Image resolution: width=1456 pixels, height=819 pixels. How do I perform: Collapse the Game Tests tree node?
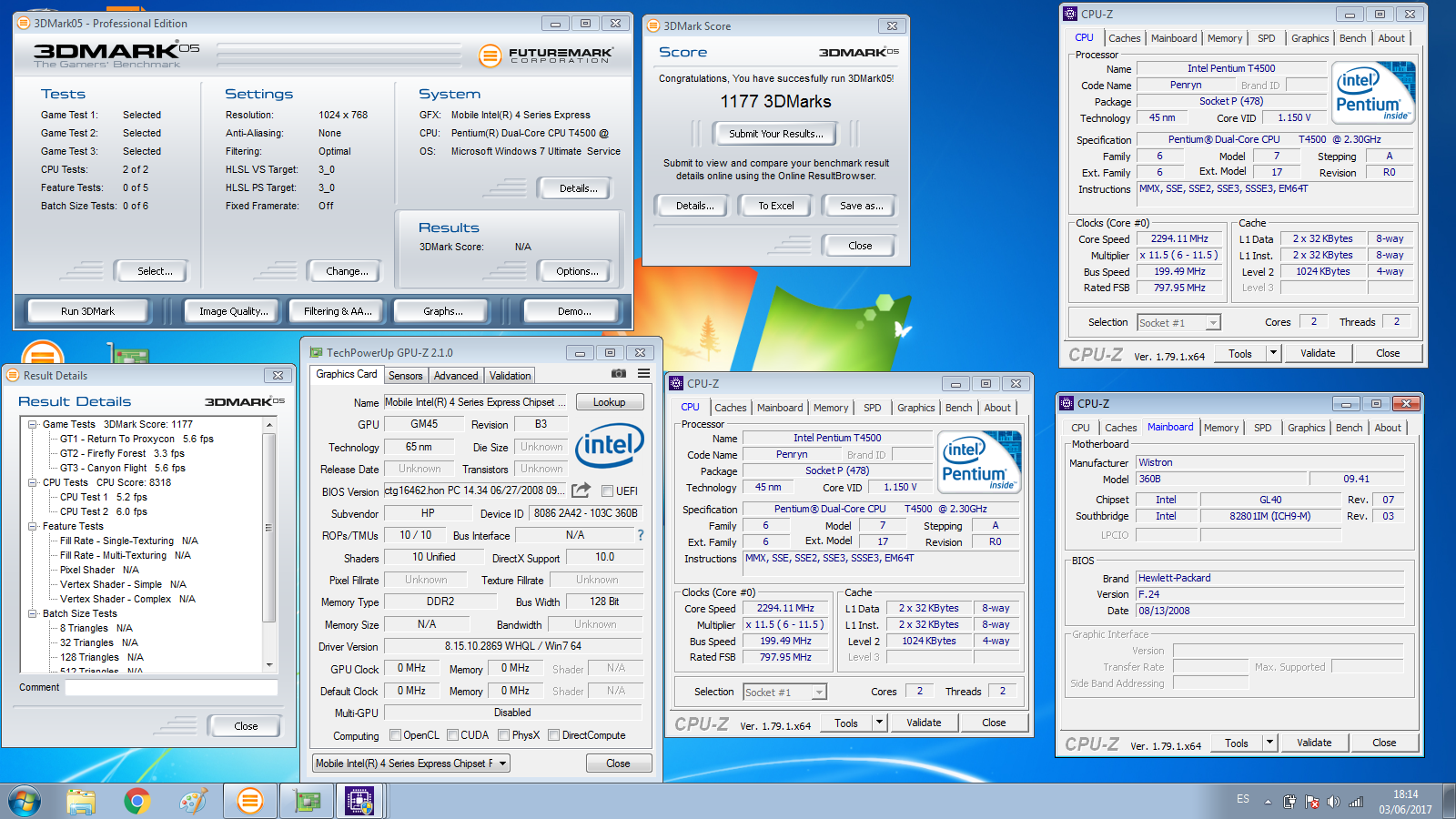(33, 424)
